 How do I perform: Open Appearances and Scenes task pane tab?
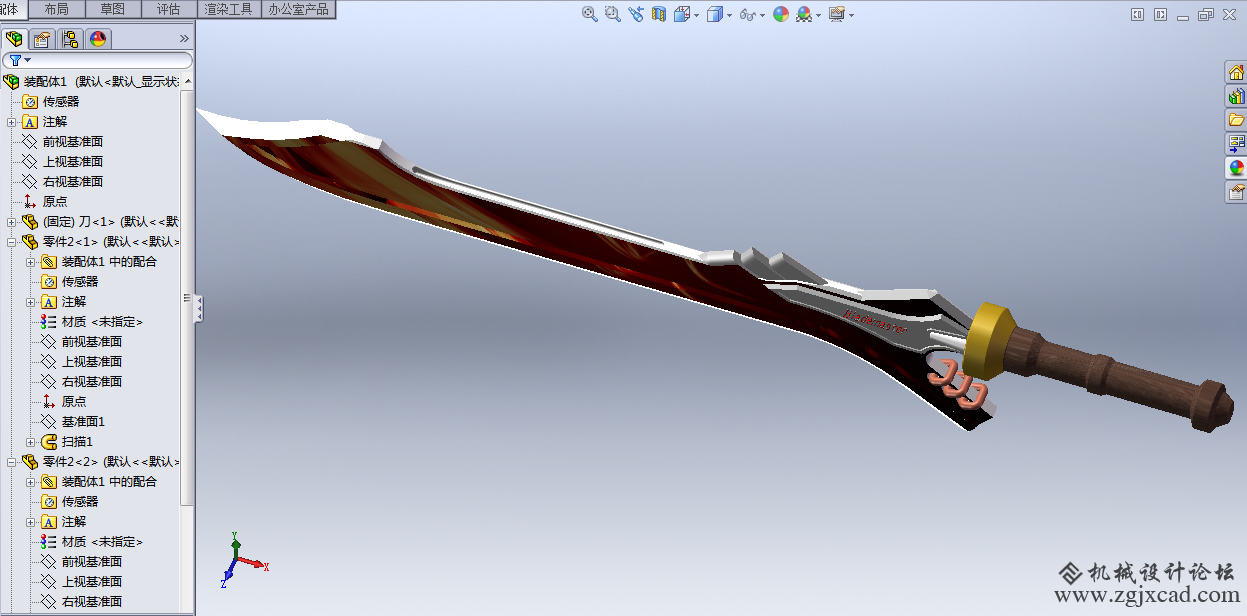pos(1236,168)
